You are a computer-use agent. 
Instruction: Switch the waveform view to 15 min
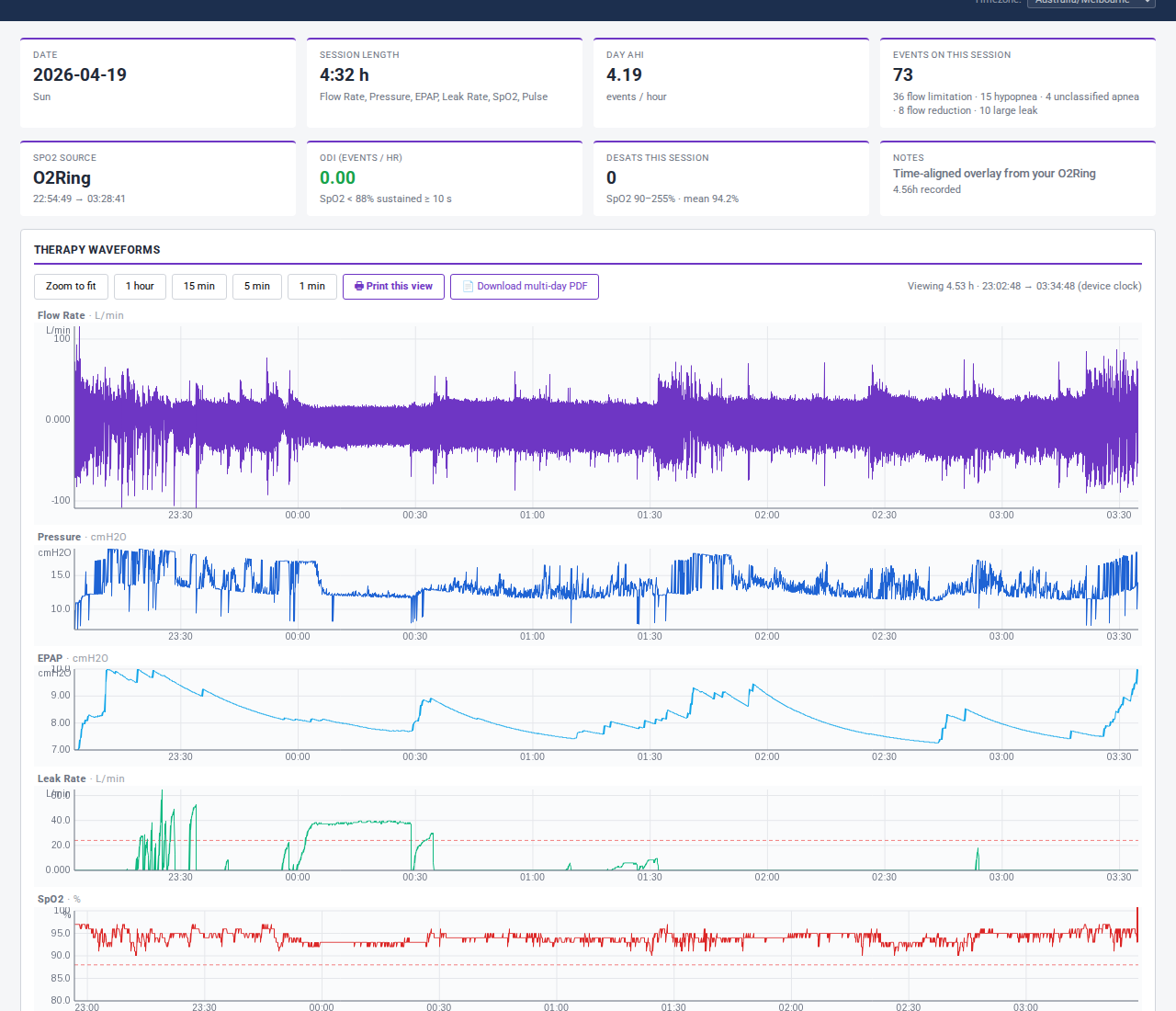click(x=199, y=286)
